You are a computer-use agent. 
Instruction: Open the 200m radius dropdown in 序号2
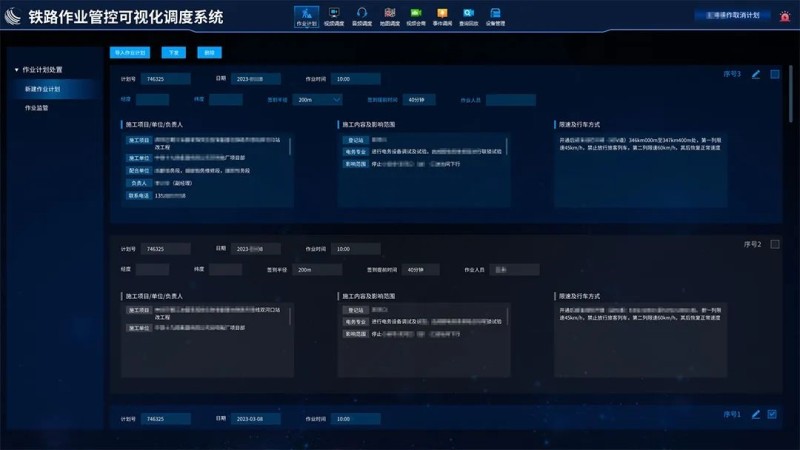pos(319,270)
